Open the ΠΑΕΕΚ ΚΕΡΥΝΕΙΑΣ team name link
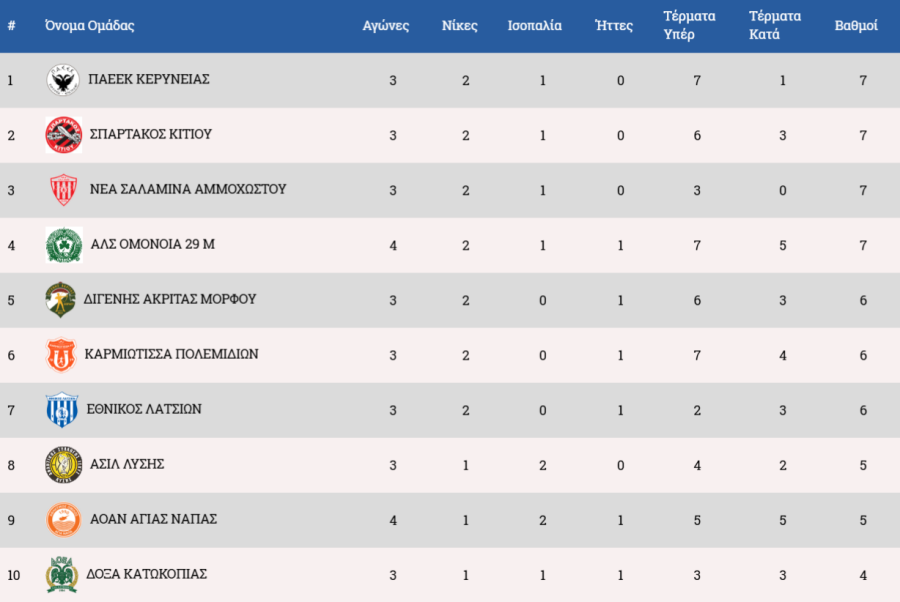 [x=148, y=79]
